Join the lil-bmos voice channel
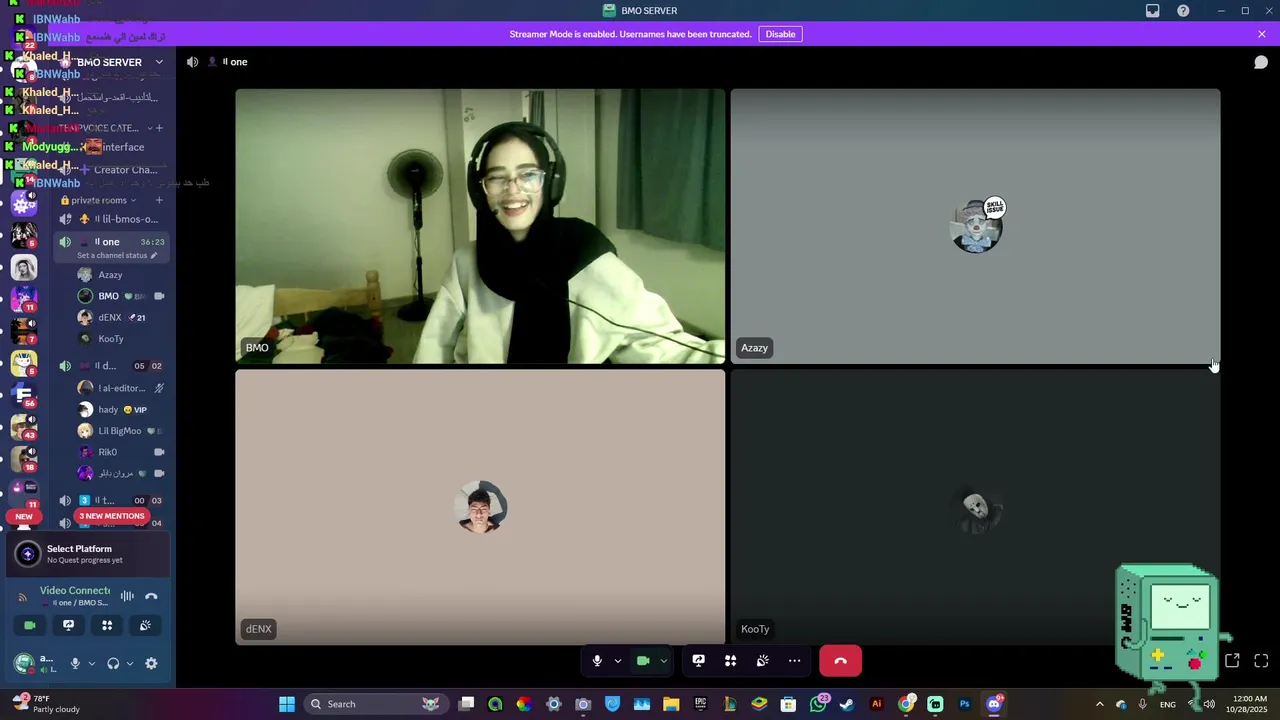This screenshot has width=1280, height=720. coord(111,219)
